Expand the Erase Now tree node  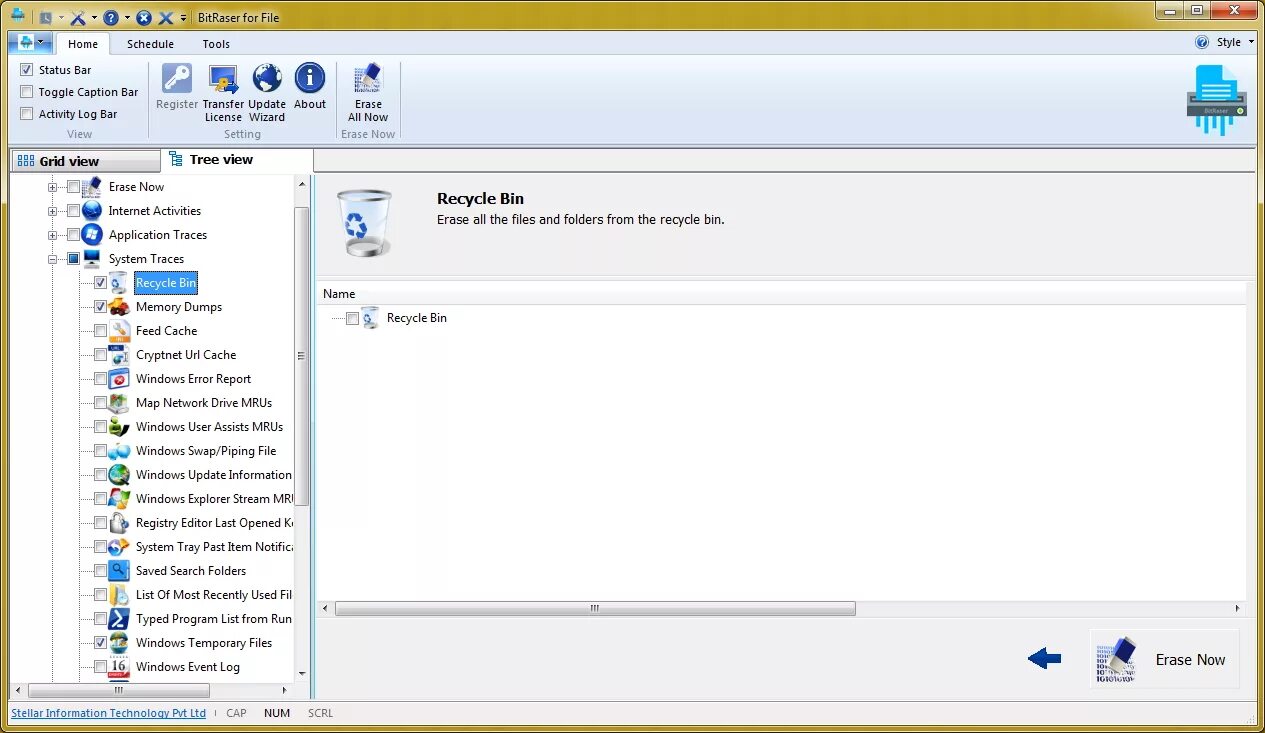[53, 187]
